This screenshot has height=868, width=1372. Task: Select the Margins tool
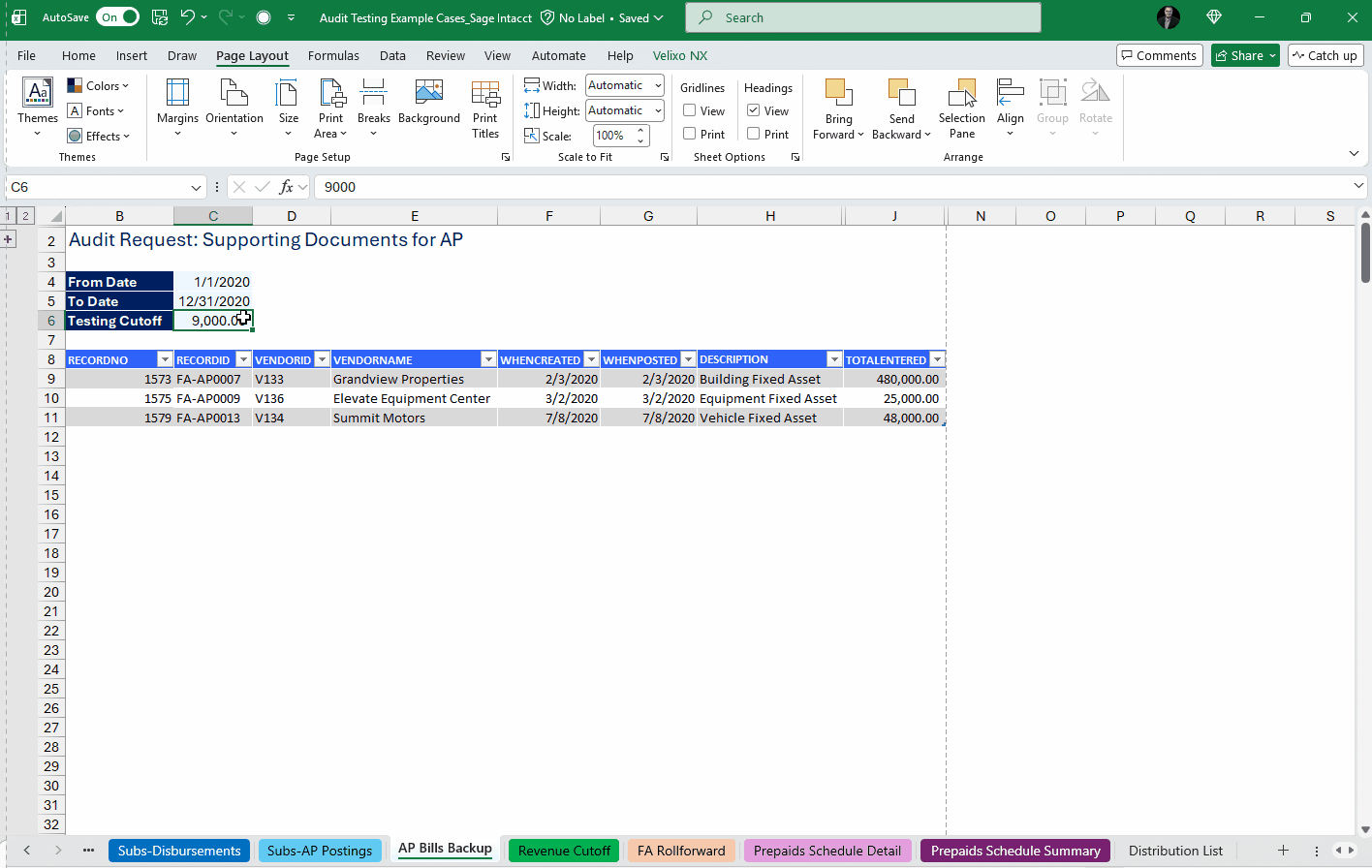pyautogui.click(x=176, y=108)
